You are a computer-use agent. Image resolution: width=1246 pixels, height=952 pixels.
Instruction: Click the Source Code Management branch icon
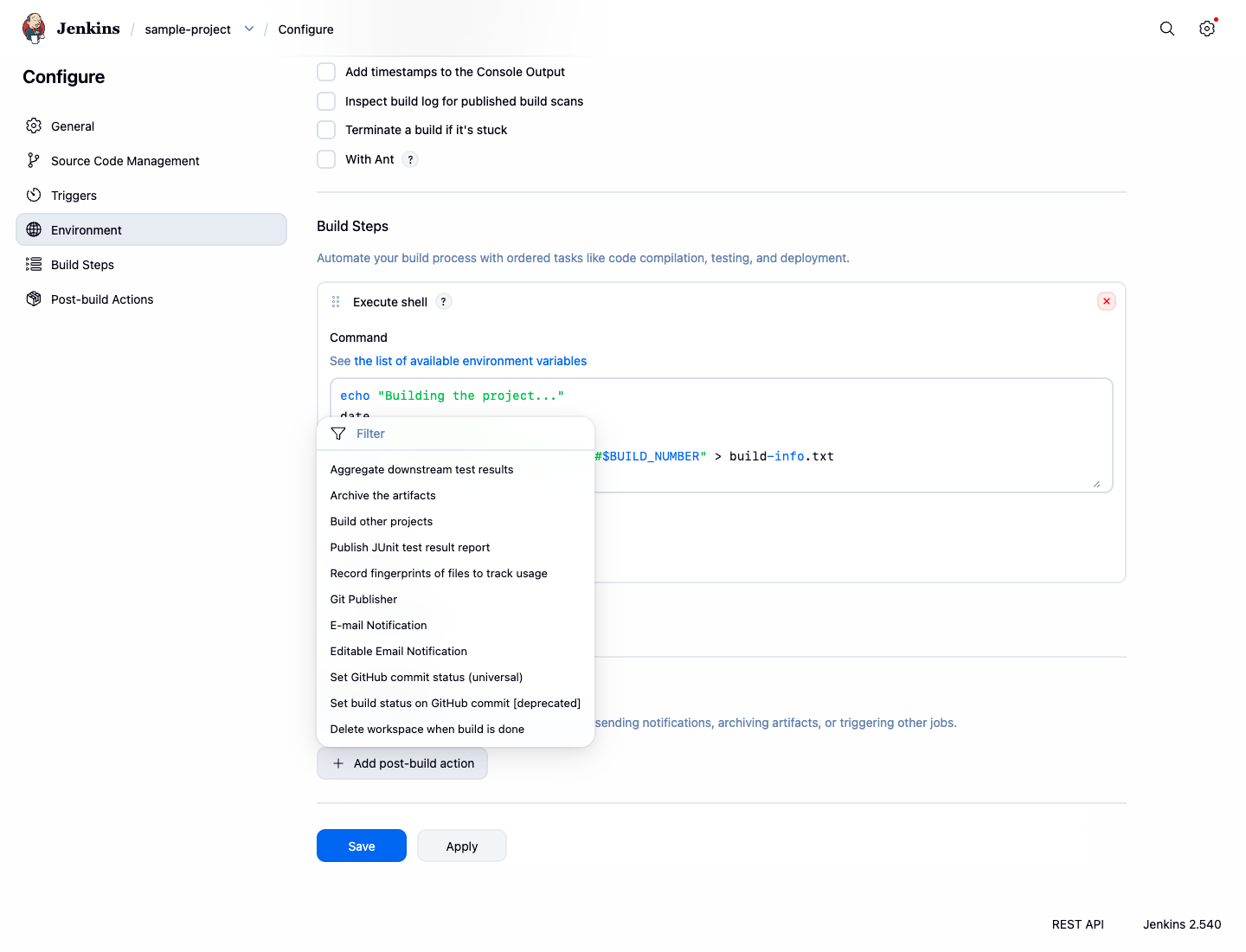pyautogui.click(x=34, y=160)
